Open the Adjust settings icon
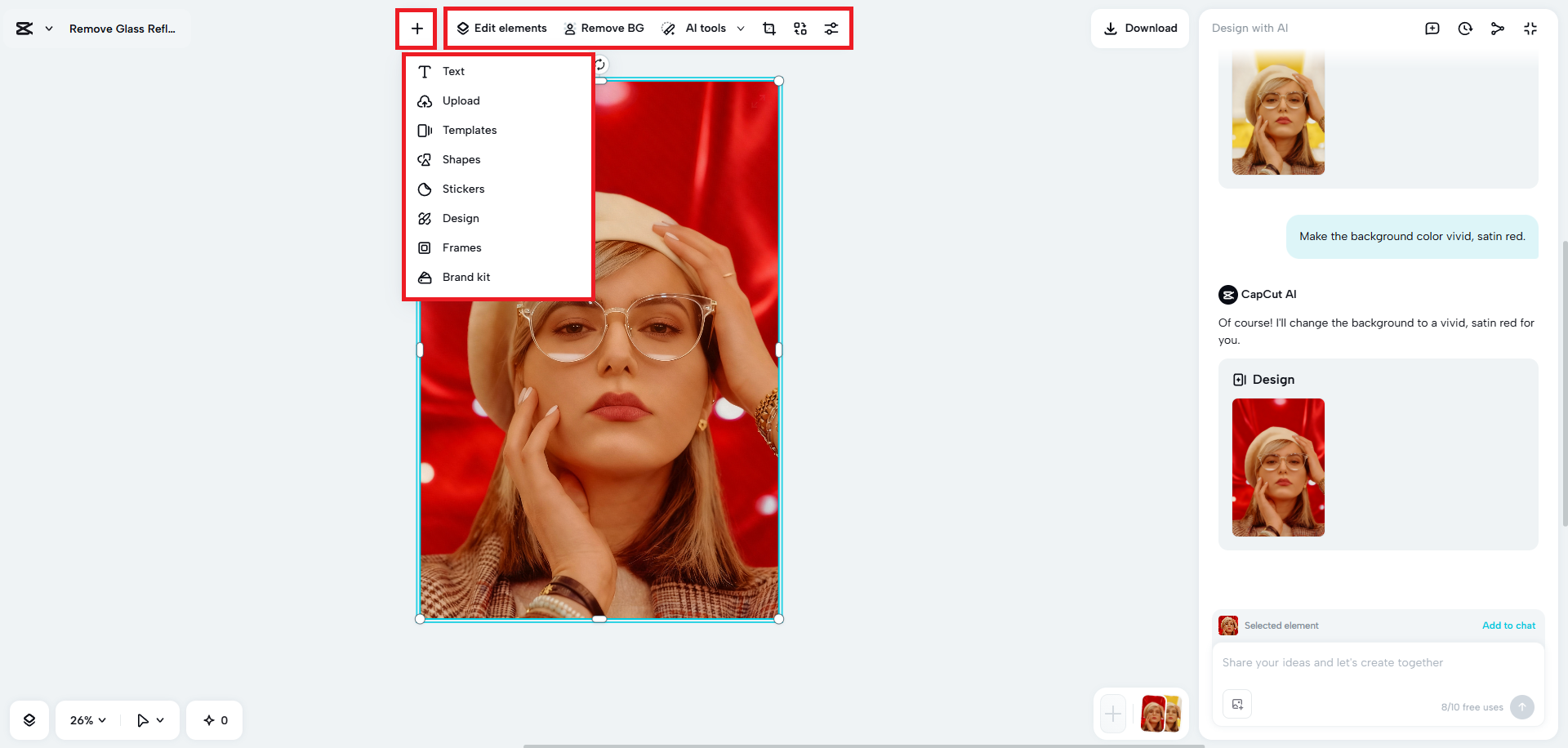Viewport: 1568px width, 748px height. pyautogui.click(x=831, y=28)
